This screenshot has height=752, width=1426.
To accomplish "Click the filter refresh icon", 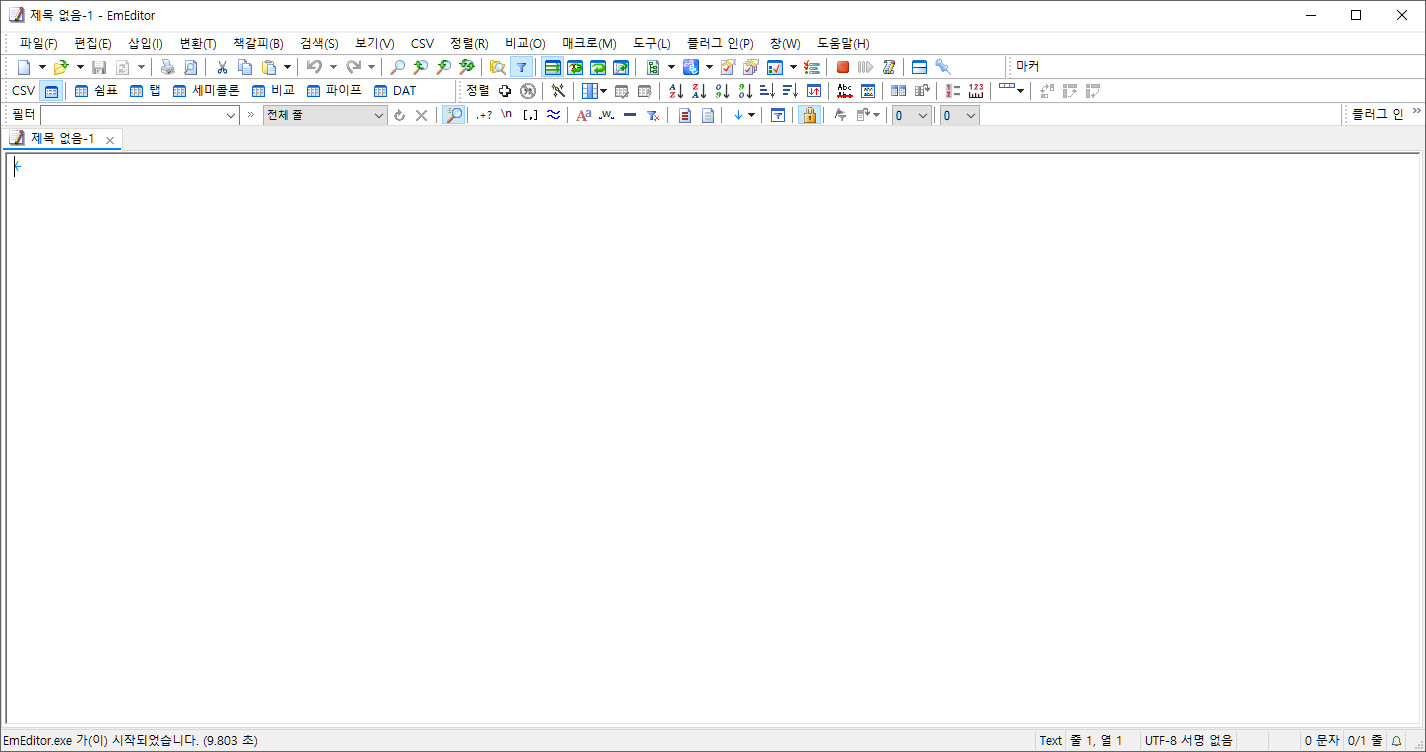I will 399,115.
